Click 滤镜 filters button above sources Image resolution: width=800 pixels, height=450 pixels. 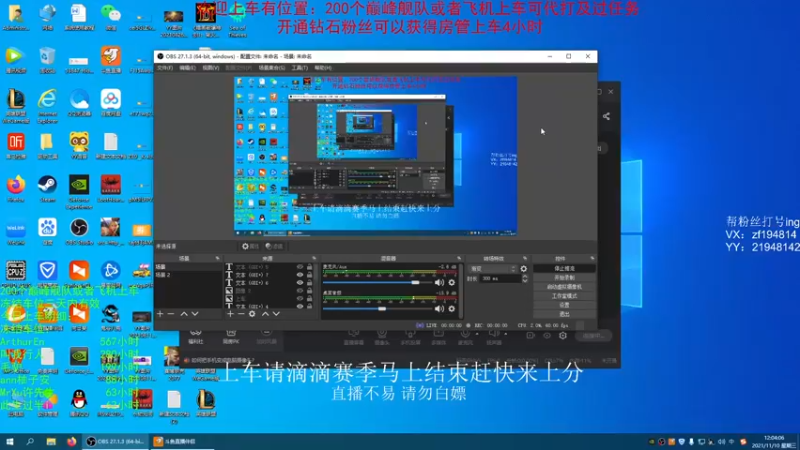point(274,246)
